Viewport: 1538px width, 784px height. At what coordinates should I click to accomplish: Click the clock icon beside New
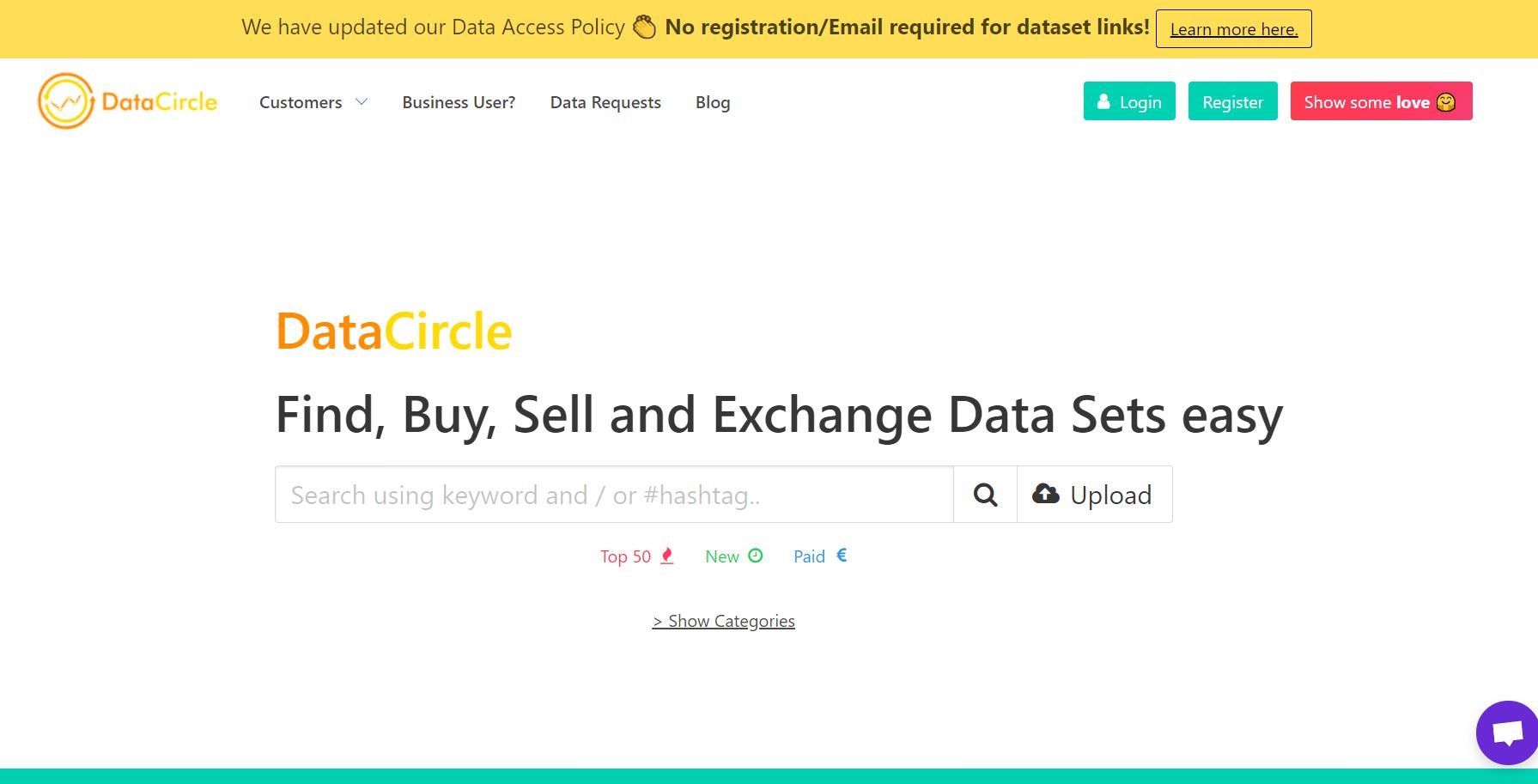tap(756, 556)
